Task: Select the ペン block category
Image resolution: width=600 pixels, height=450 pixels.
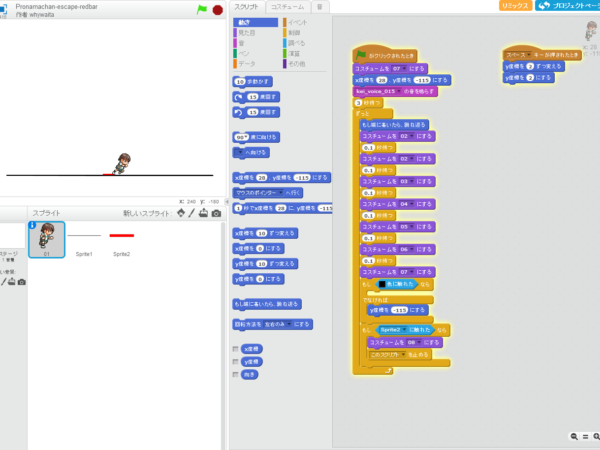Action: pos(244,54)
